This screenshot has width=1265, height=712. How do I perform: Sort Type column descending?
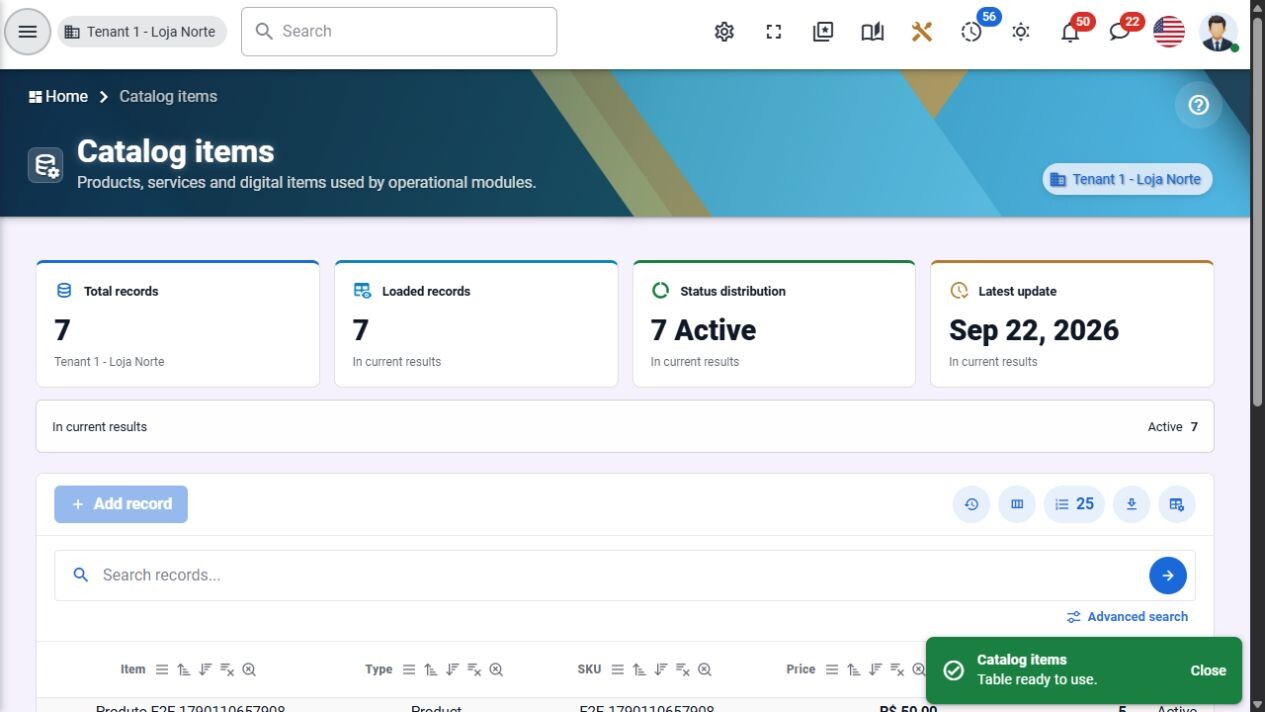click(452, 670)
